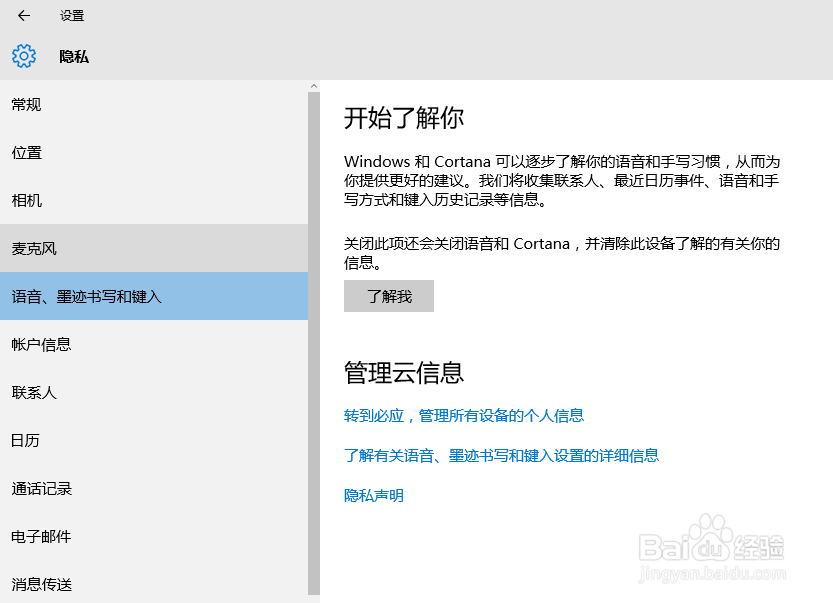Click the 了解我 button

click(x=389, y=296)
